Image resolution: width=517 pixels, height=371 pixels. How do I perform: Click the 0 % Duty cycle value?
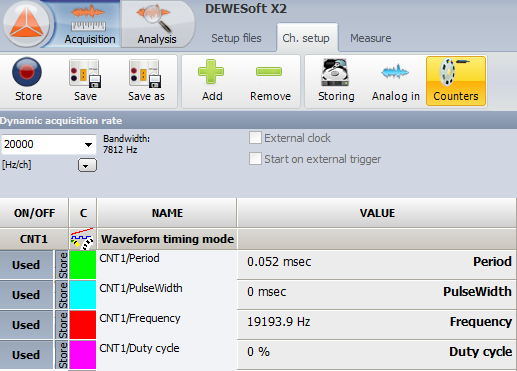pyautogui.click(x=258, y=352)
